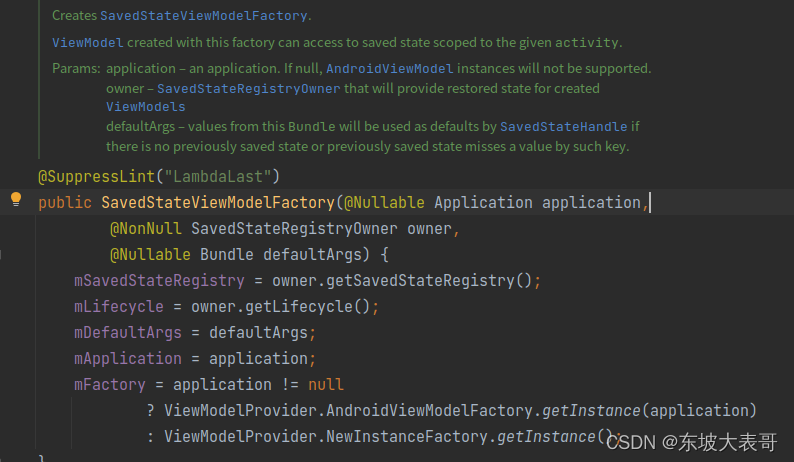Follow the ViewModel documentation link
794x462 pixels.
pos(88,43)
